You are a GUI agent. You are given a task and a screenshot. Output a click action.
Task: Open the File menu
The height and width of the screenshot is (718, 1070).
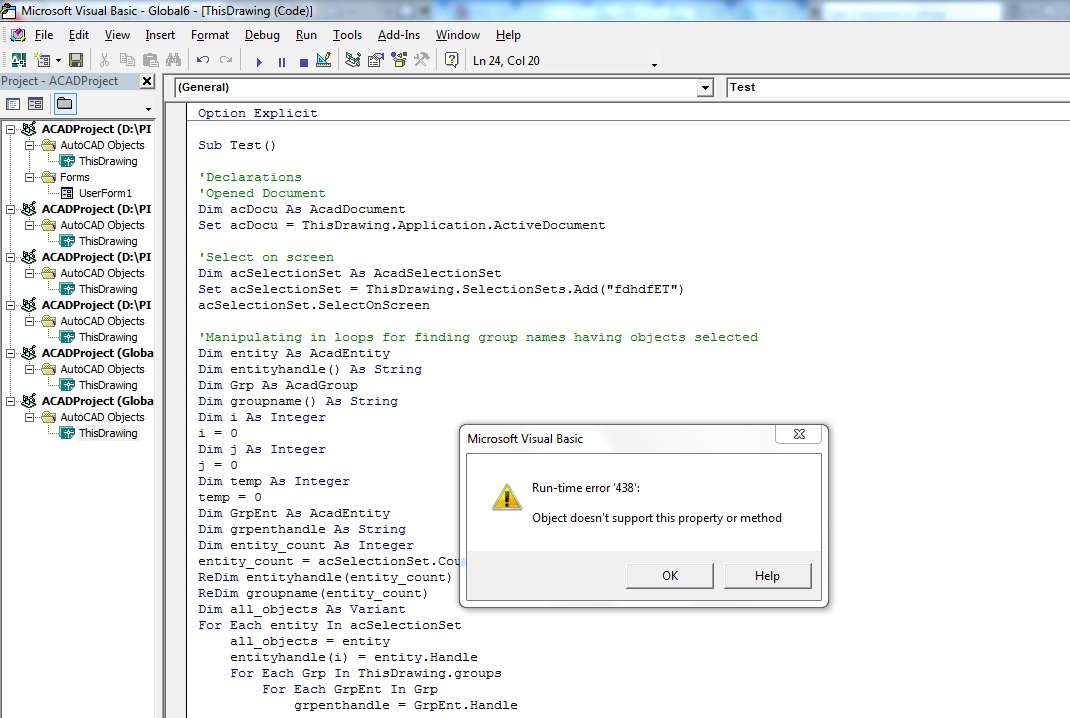coord(44,35)
